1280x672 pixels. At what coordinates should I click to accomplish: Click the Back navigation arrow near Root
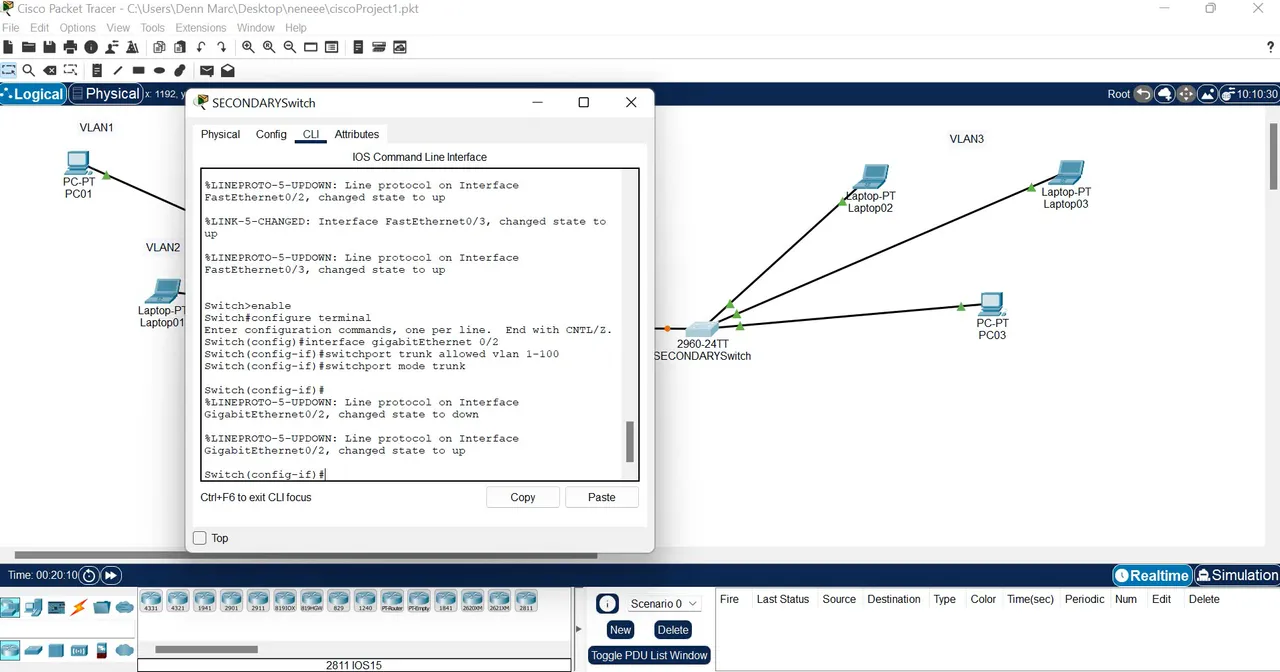1143,94
